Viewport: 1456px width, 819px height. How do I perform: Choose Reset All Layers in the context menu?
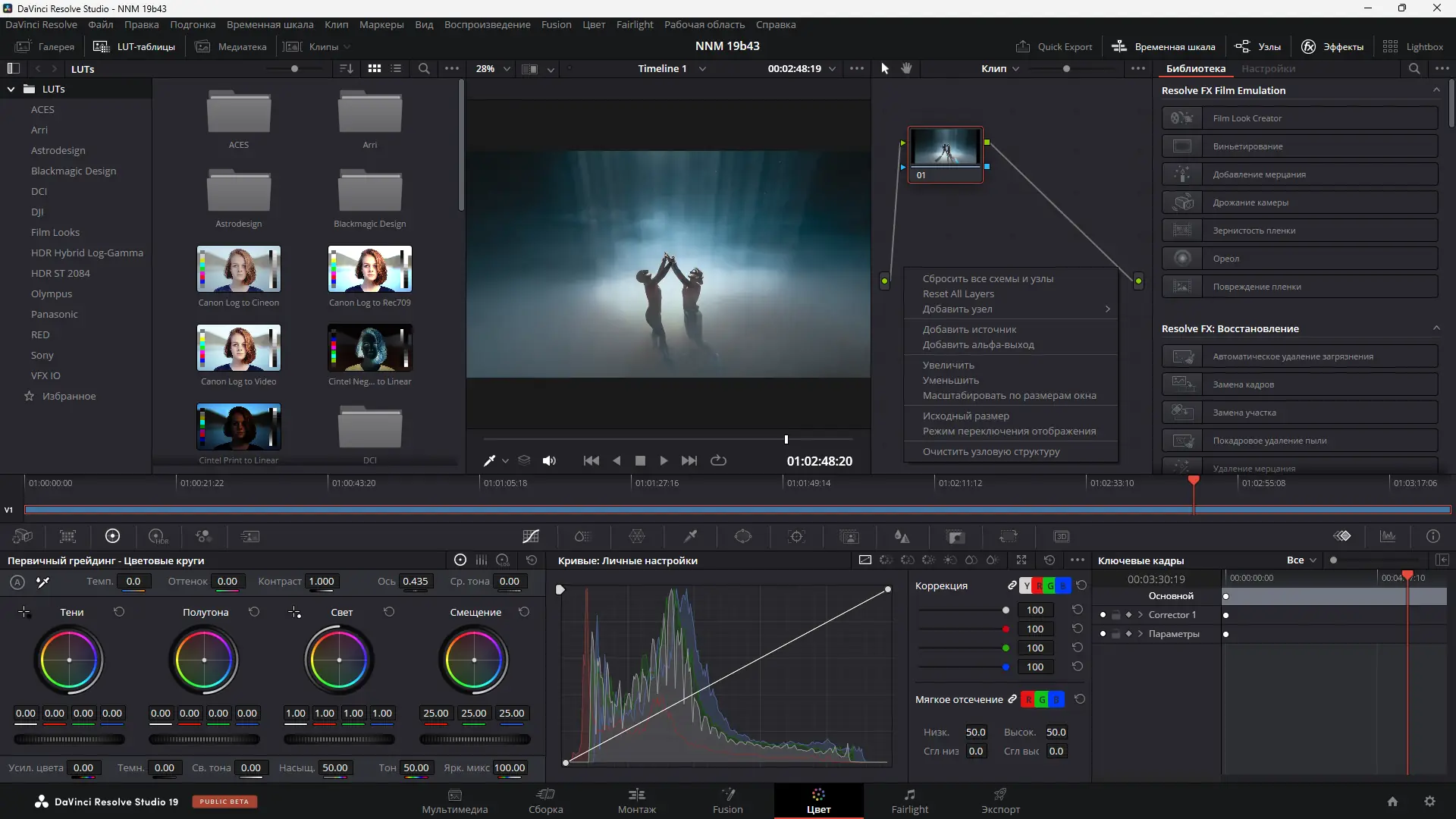(960, 293)
